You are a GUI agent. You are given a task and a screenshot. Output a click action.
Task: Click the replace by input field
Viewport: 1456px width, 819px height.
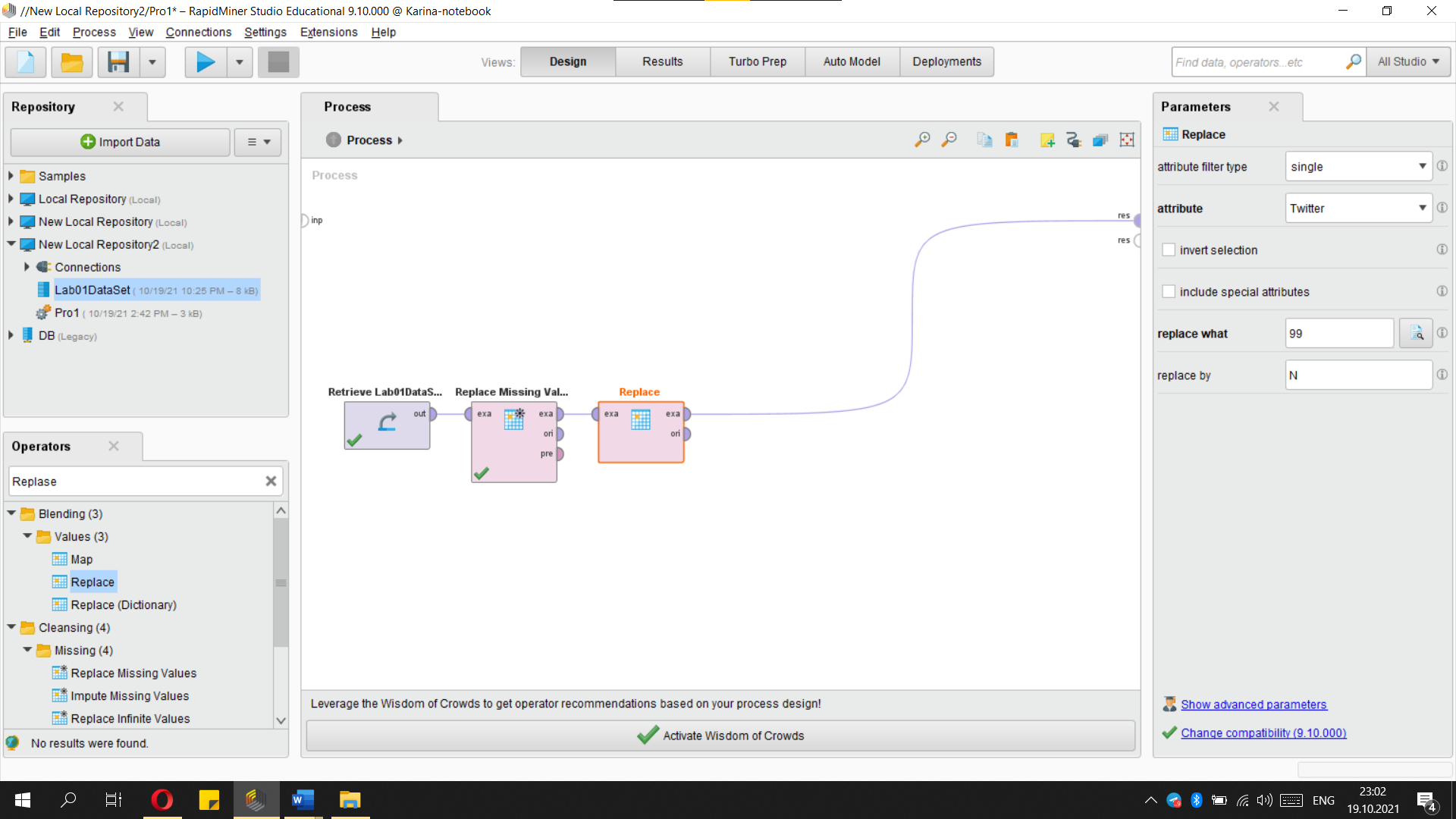coord(1358,375)
